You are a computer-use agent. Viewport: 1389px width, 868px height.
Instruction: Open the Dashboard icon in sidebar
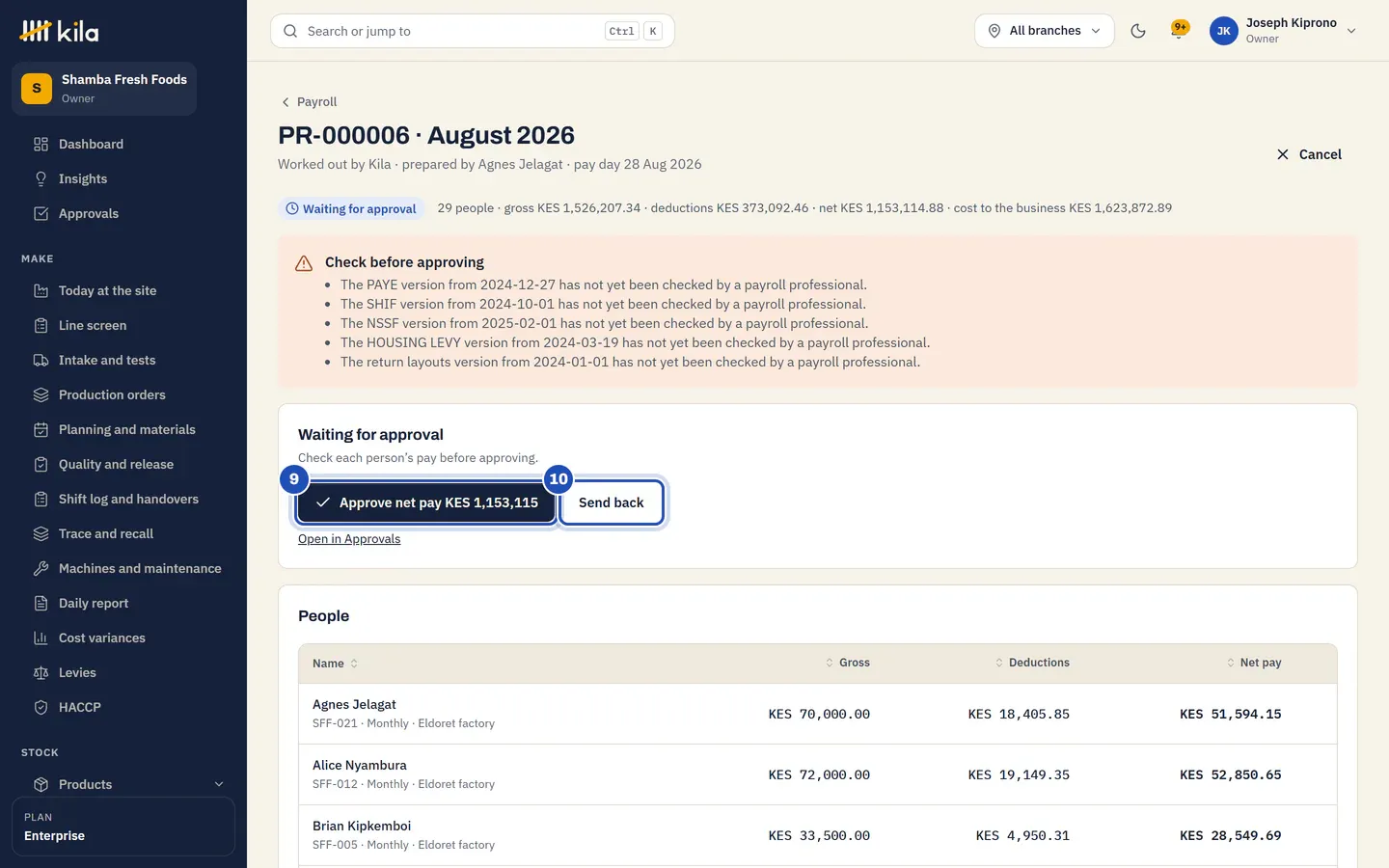tap(41, 144)
